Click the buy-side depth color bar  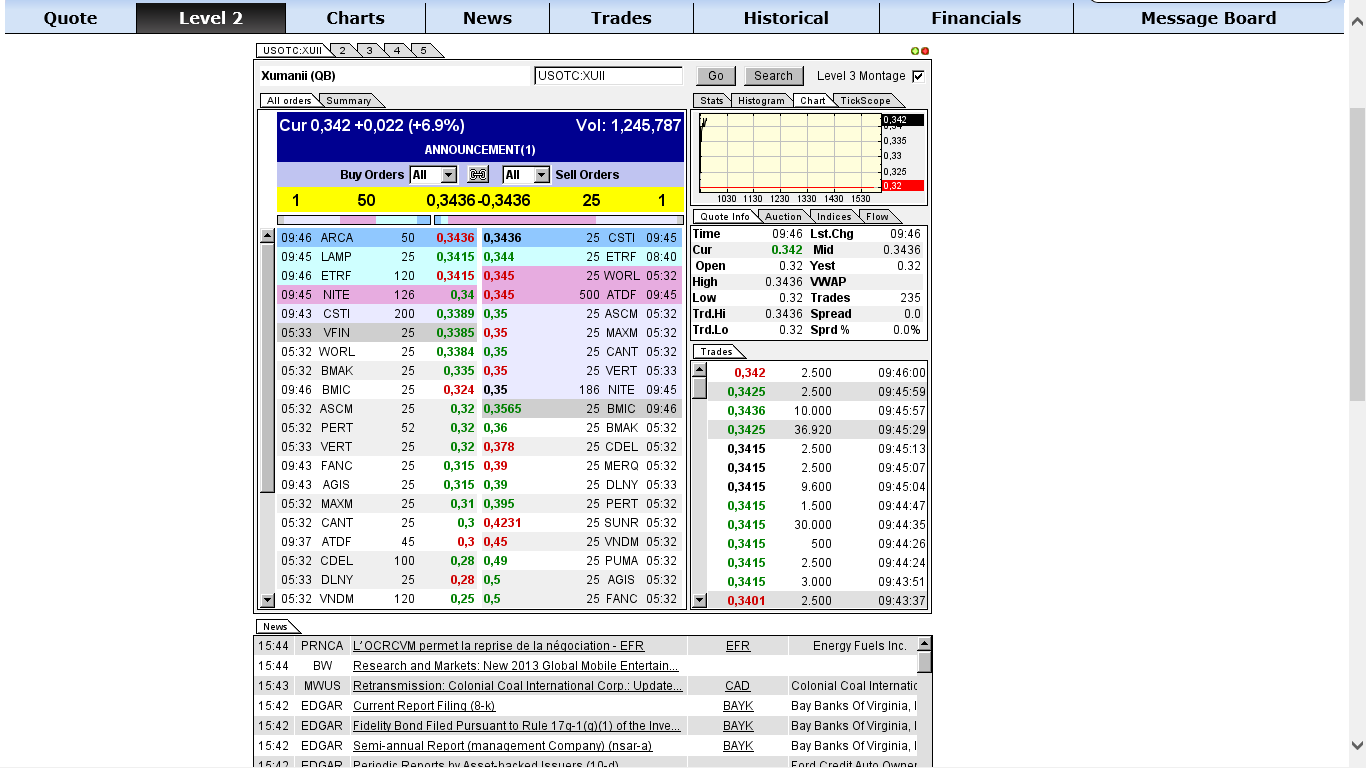354,220
